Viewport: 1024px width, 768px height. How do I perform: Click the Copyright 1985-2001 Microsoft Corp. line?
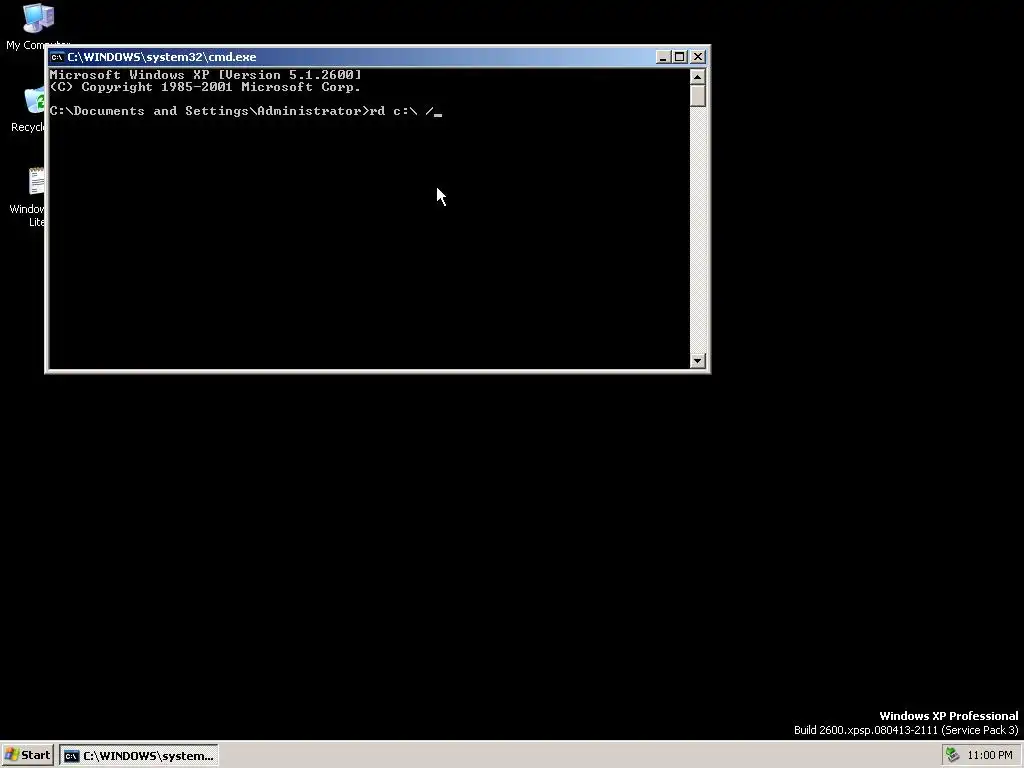tap(206, 87)
